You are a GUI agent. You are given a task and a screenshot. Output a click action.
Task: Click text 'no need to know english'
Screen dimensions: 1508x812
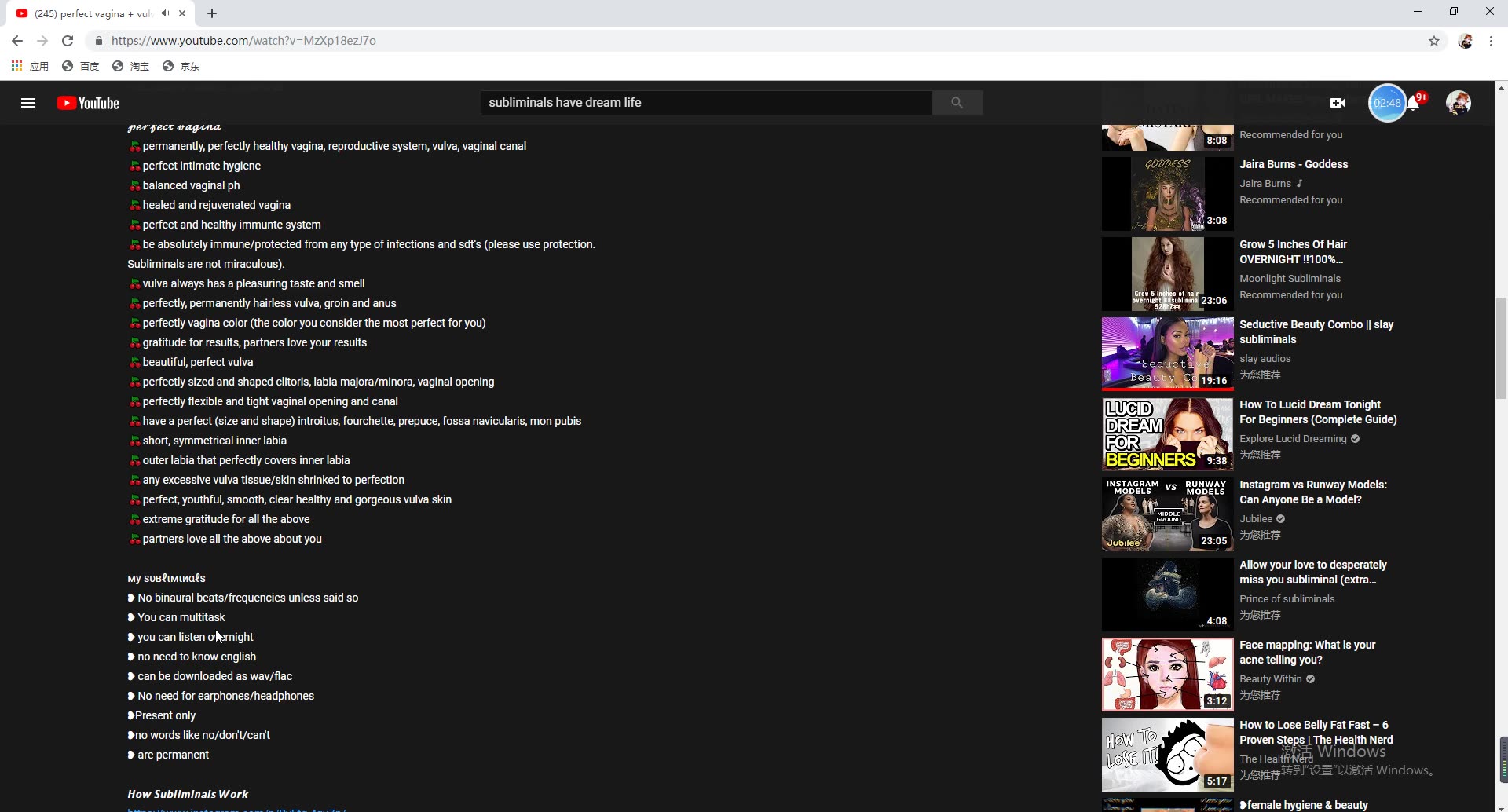pyautogui.click(x=196, y=657)
